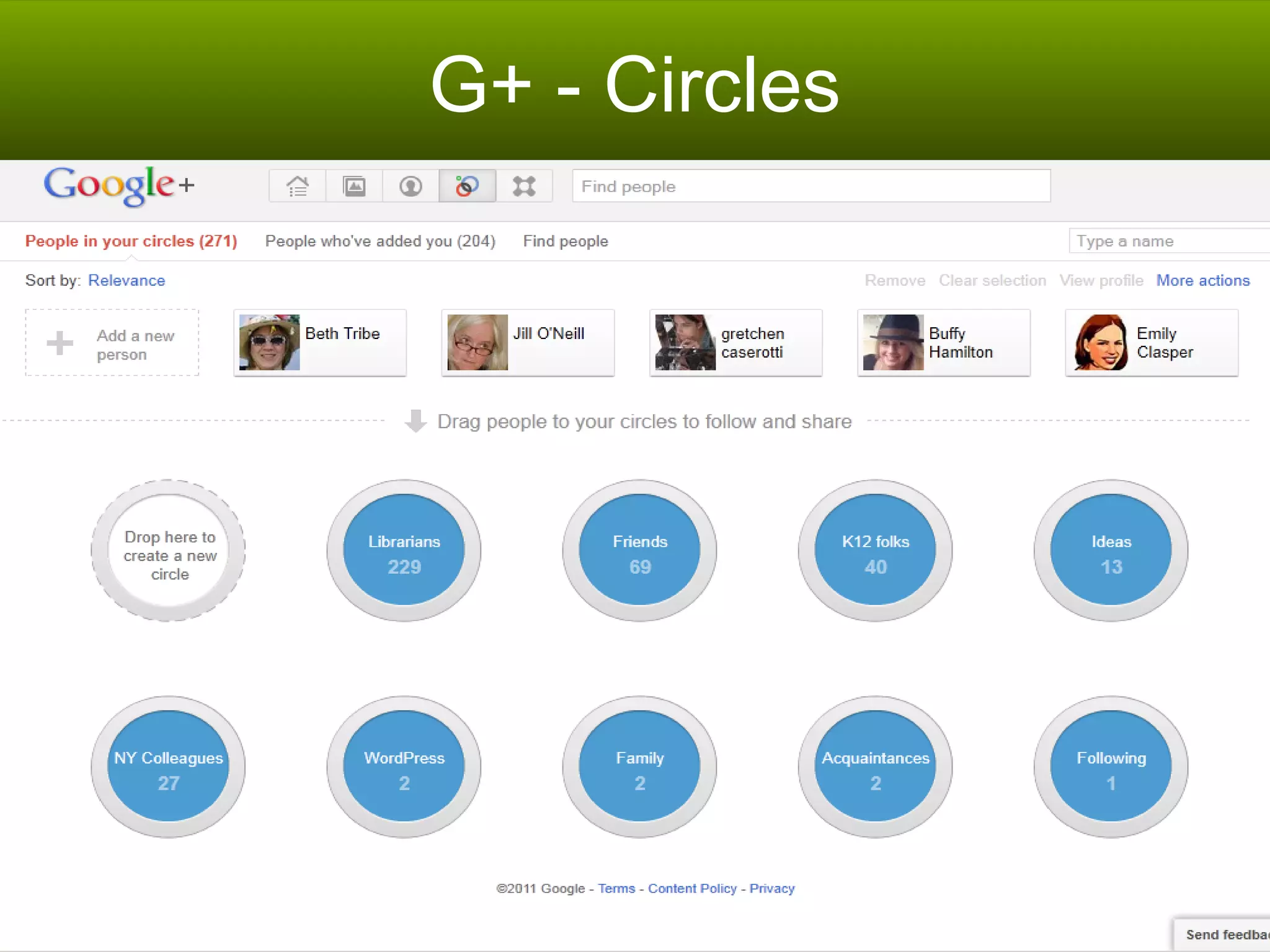Focus the Find people search box
Viewport: 1270px width, 952px height.
811,186
